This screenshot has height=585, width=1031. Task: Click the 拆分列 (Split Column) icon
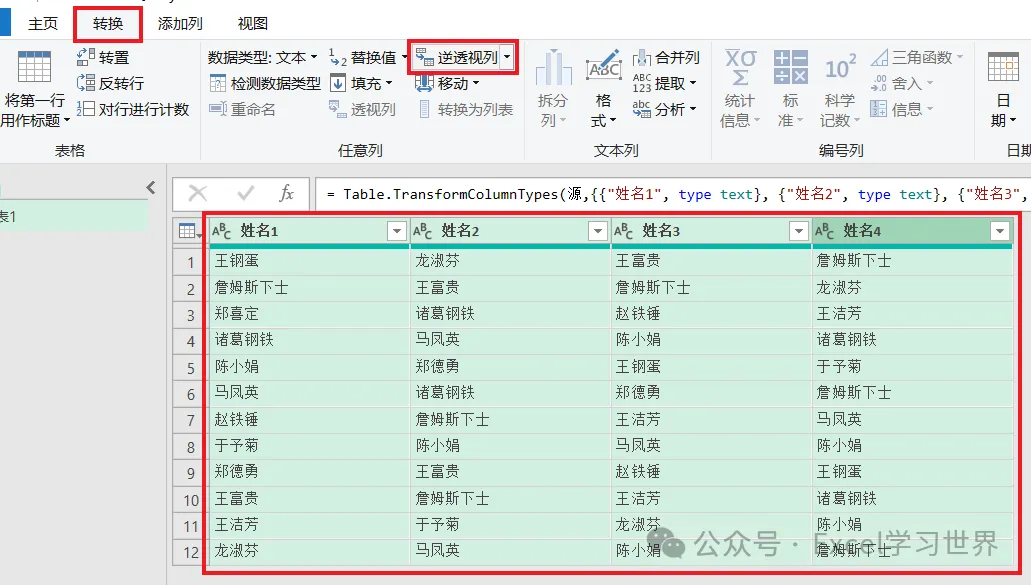pos(553,68)
